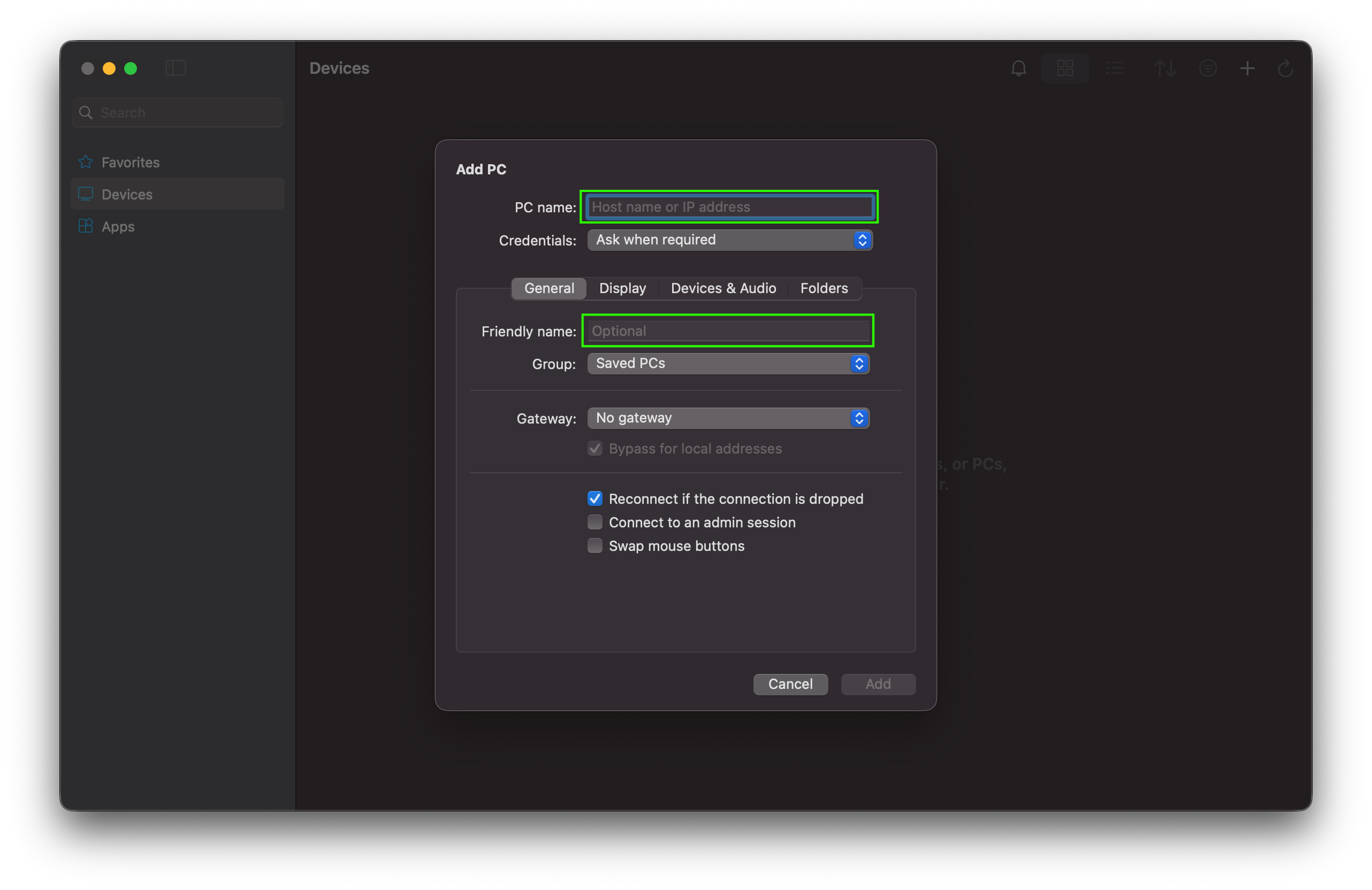The height and width of the screenshot is (890, 1372).
Task: Enable Swap mouse buttons checkbox
Action: pos(594,546)
